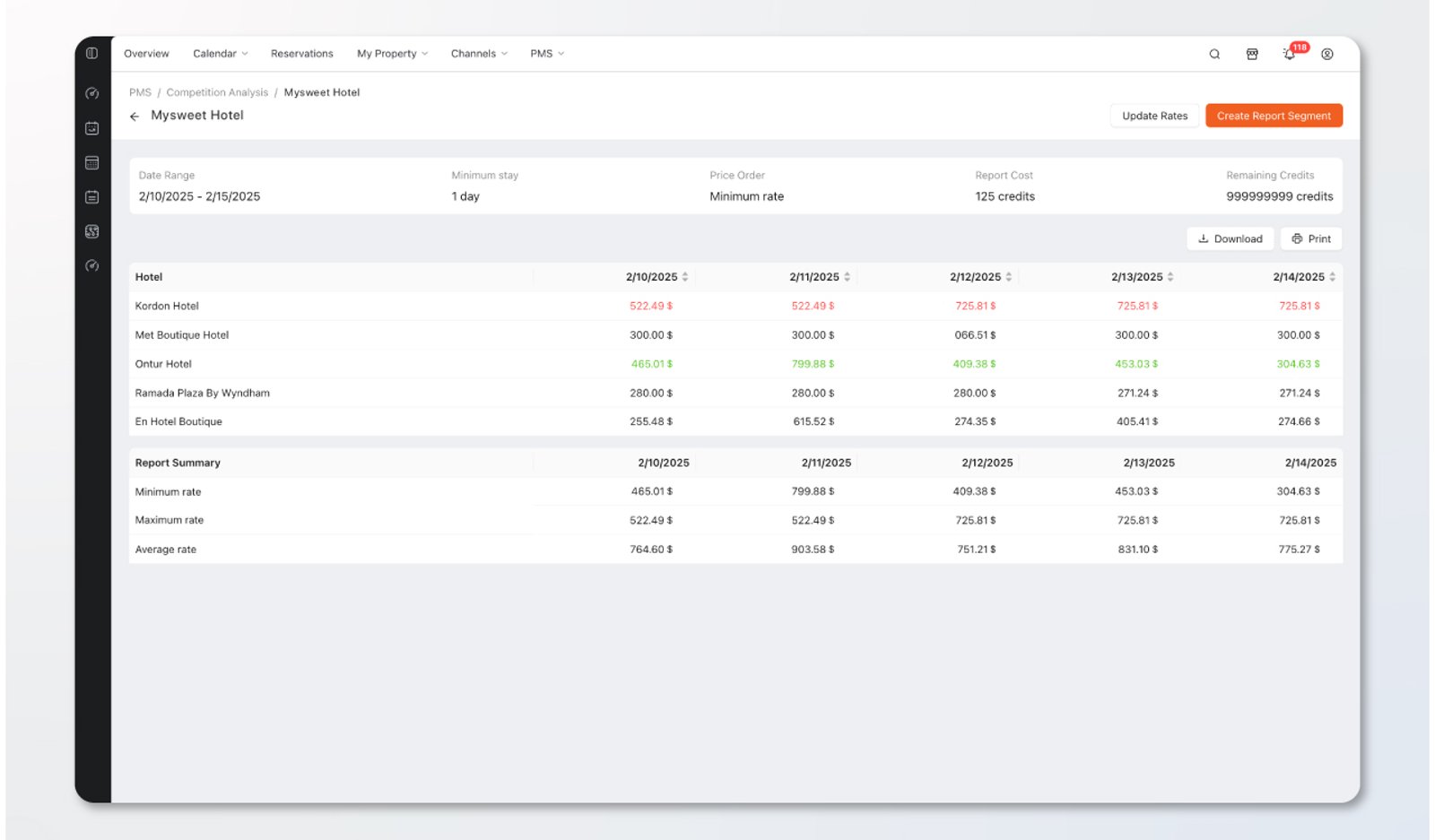Screen dimensions: 1435x840
Task: Expand the Calendar menu
Action: tap(221, 54)
